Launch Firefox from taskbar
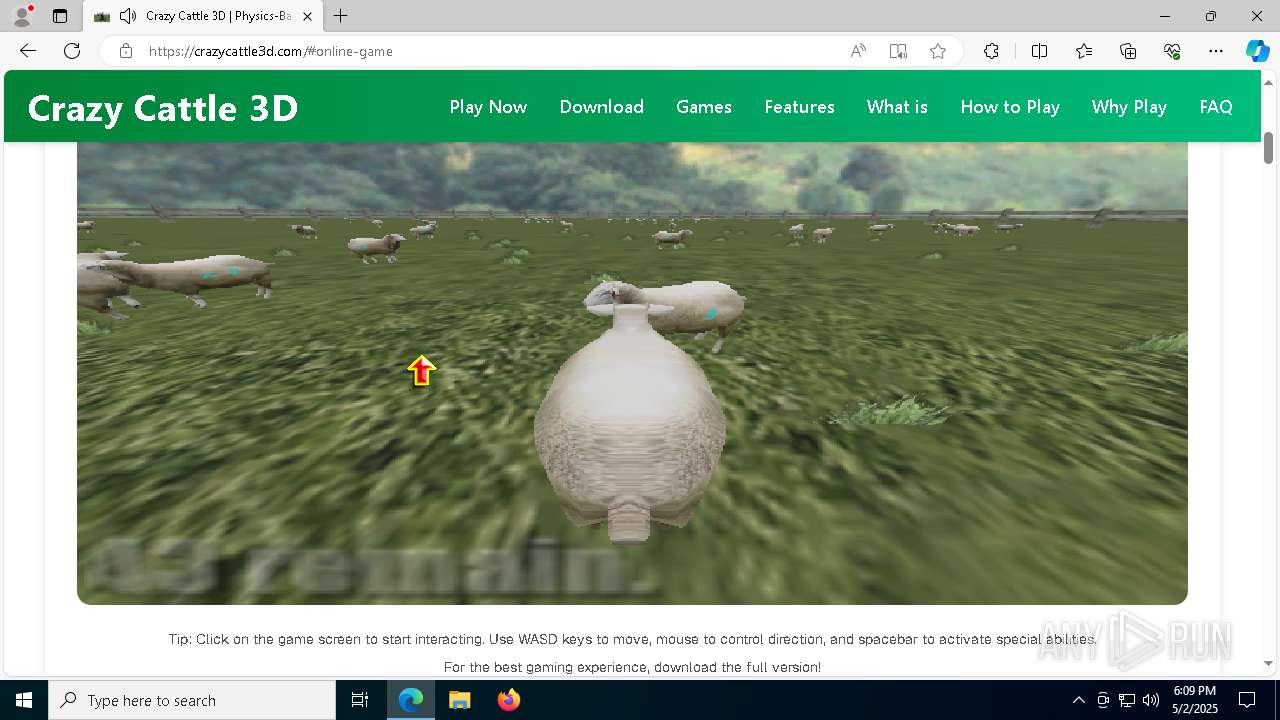 pos(508,700)
